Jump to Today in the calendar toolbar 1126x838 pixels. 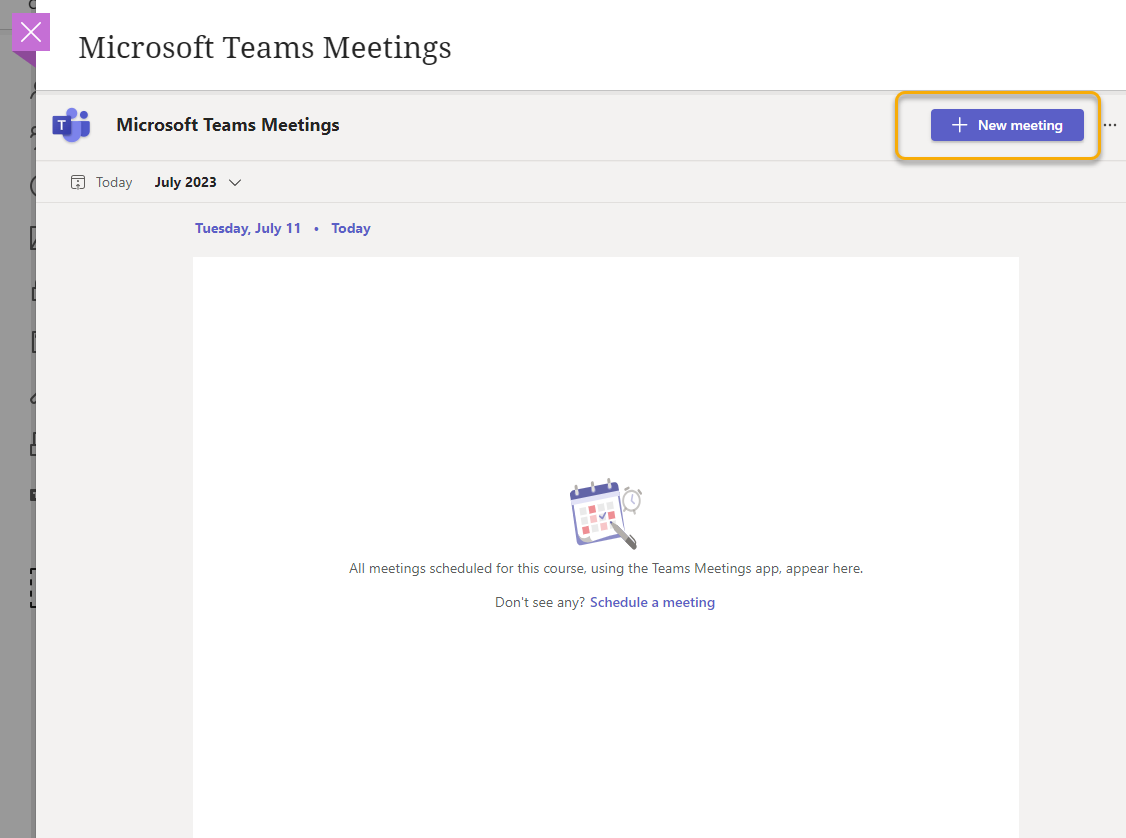(x=101, y=182)
